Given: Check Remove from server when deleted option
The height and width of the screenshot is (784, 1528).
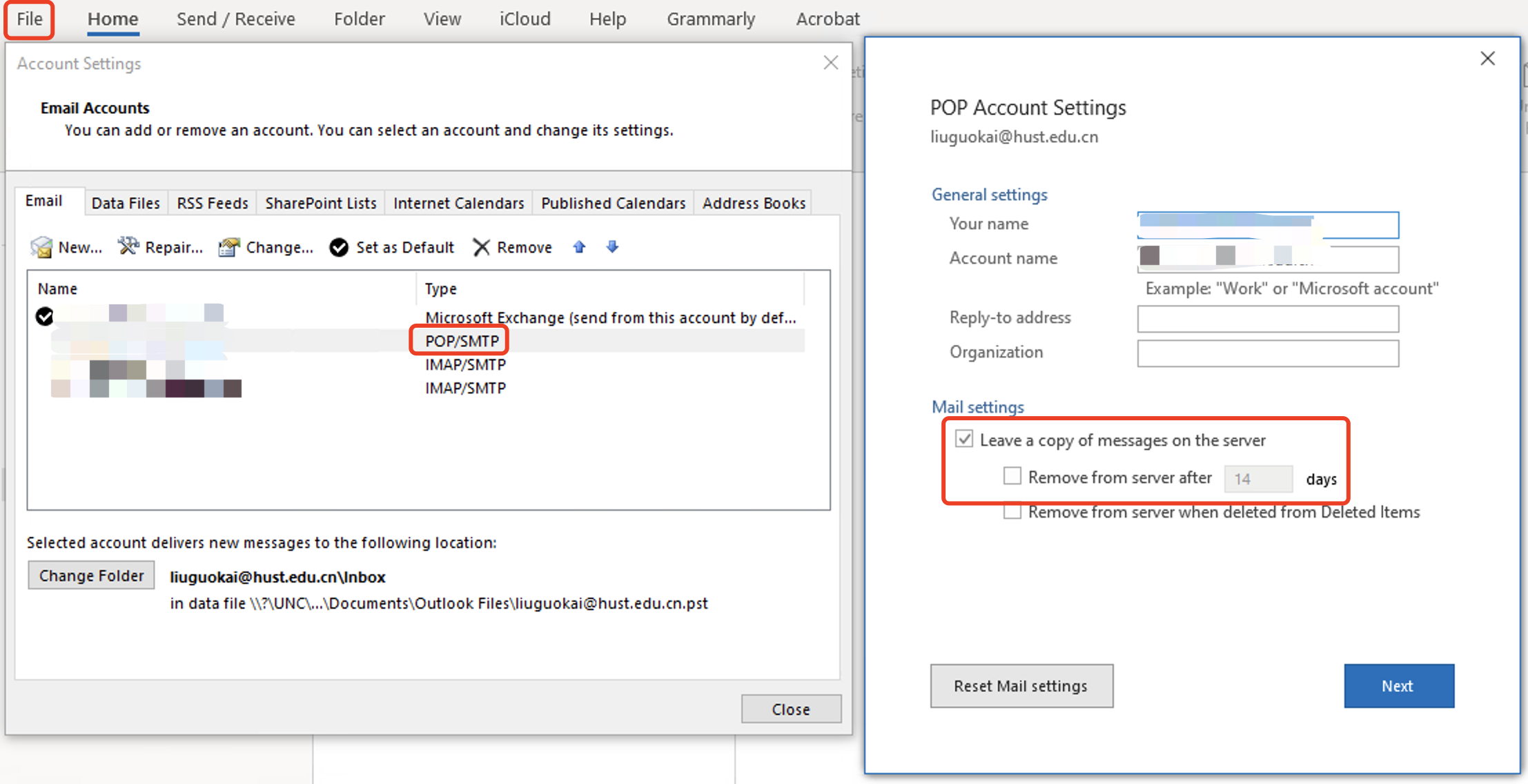Looking at the screenshot, I should click(x=1012, y=511).
